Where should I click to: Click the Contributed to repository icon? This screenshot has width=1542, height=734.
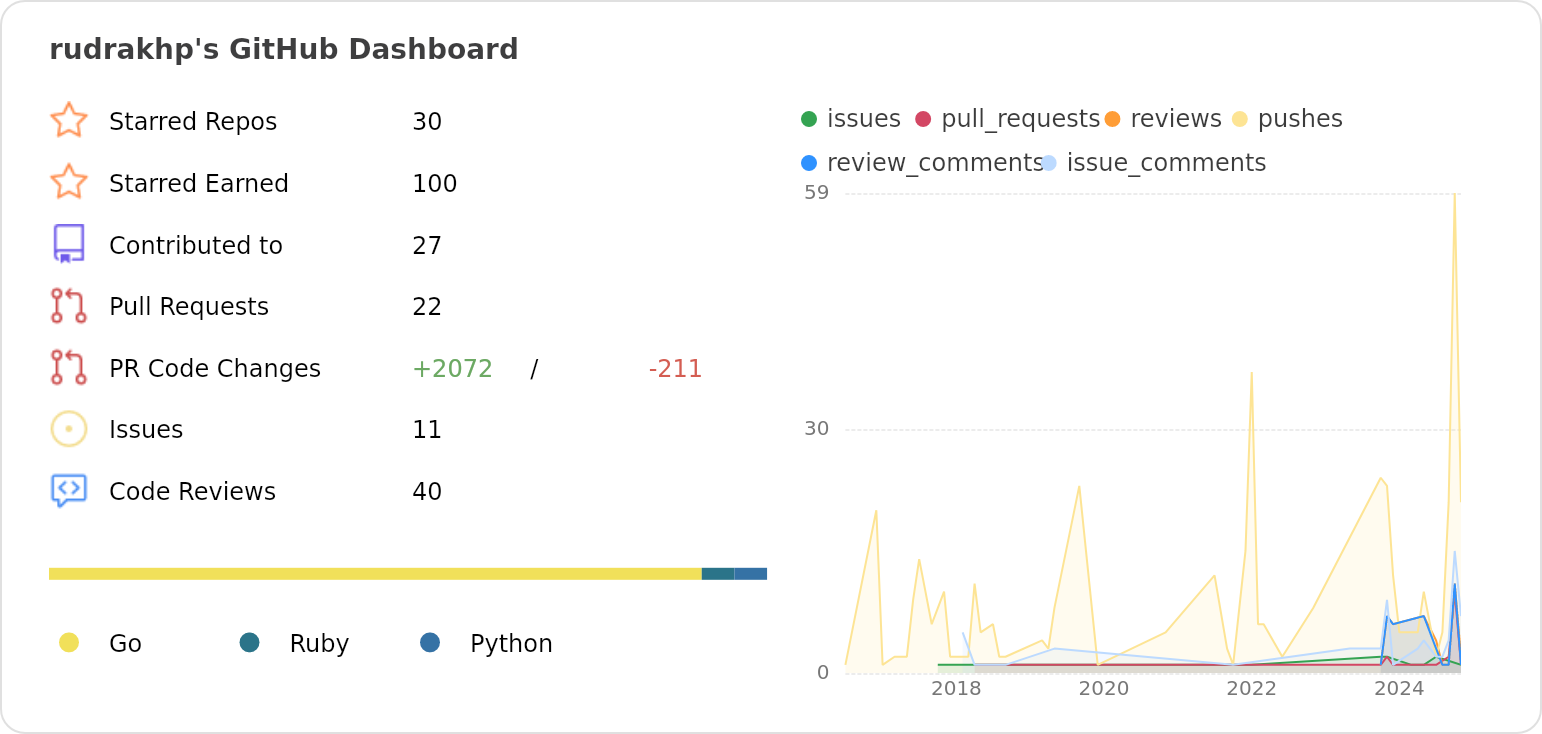(x=69, y=244)
